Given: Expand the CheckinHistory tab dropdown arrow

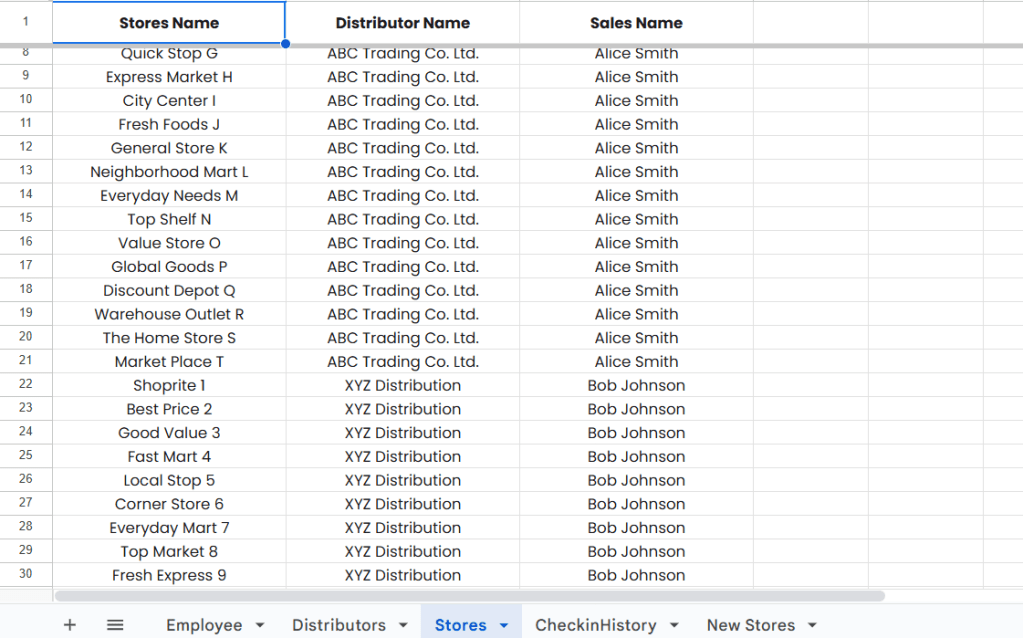Looking at the screenshot, I should tap(674, 626).
